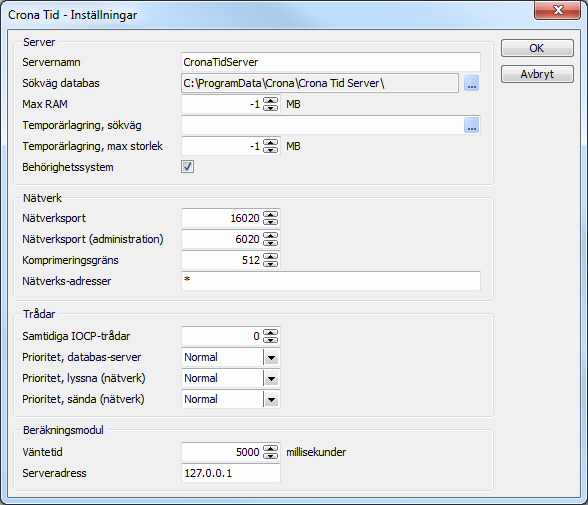
Task: Decrease the Väntetid milliseconds value
Action: click(x=270, y=456)
